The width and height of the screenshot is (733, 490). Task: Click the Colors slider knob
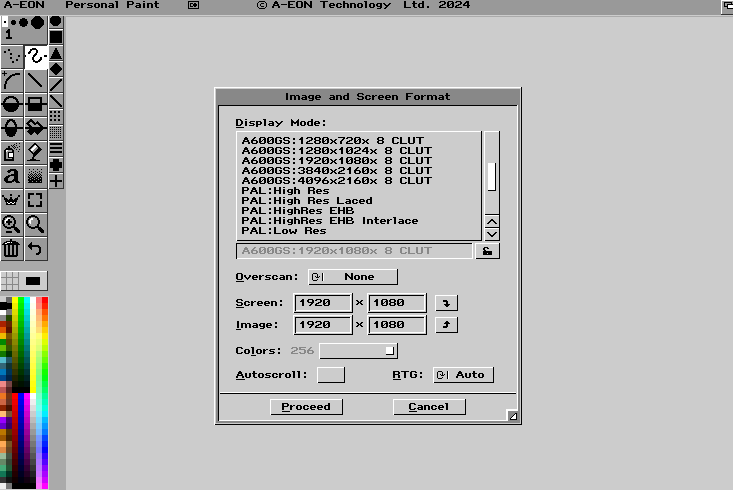(x=390, y=351)
